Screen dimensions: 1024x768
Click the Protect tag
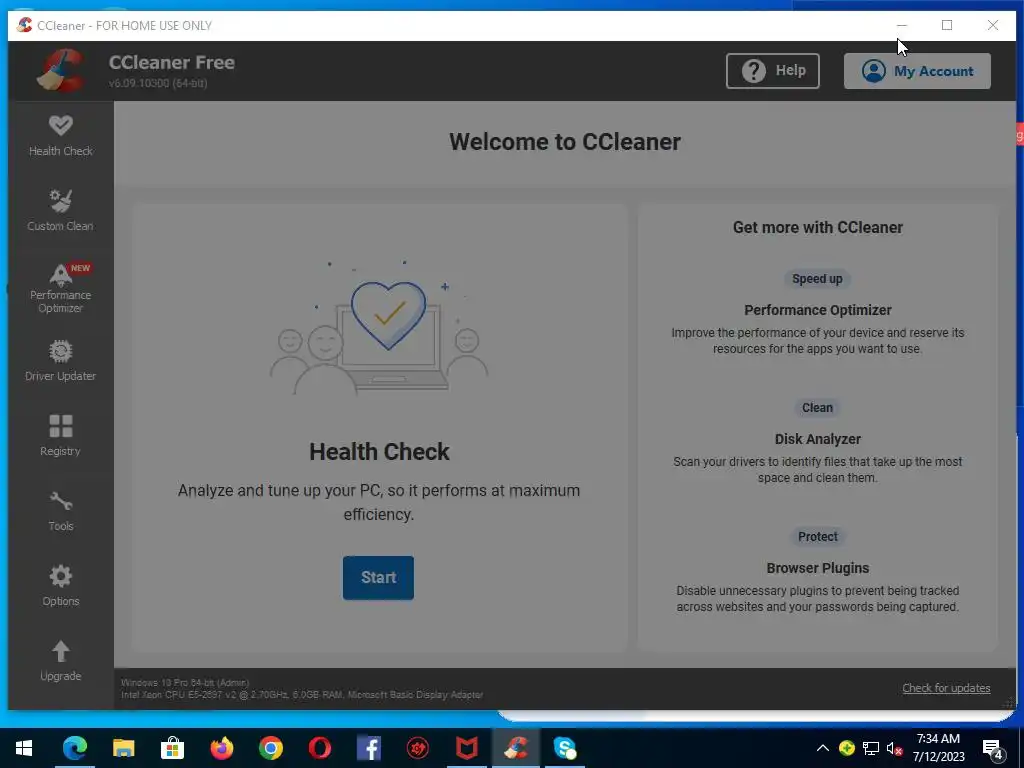(817, 536)
